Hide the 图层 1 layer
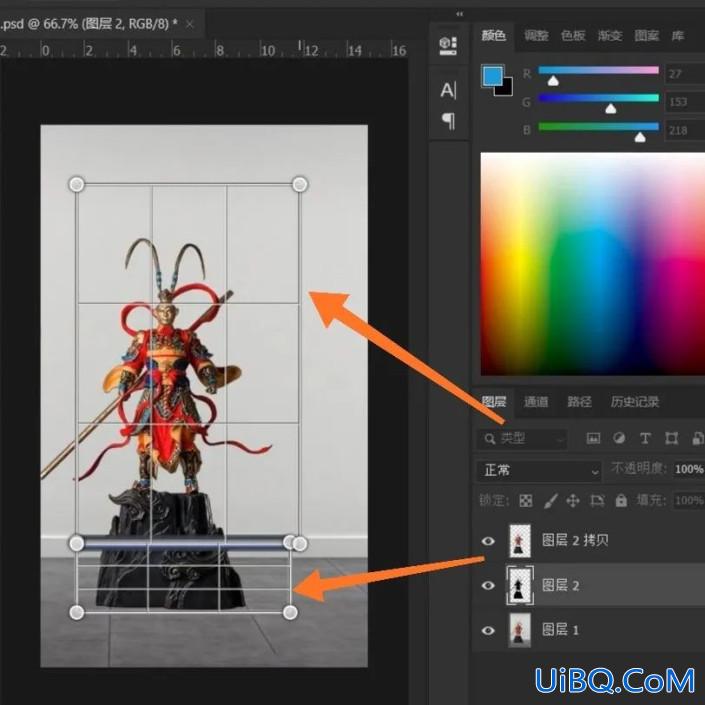This screenshot has height=705, width=705. pyautogui.click(x=488, y=630)
